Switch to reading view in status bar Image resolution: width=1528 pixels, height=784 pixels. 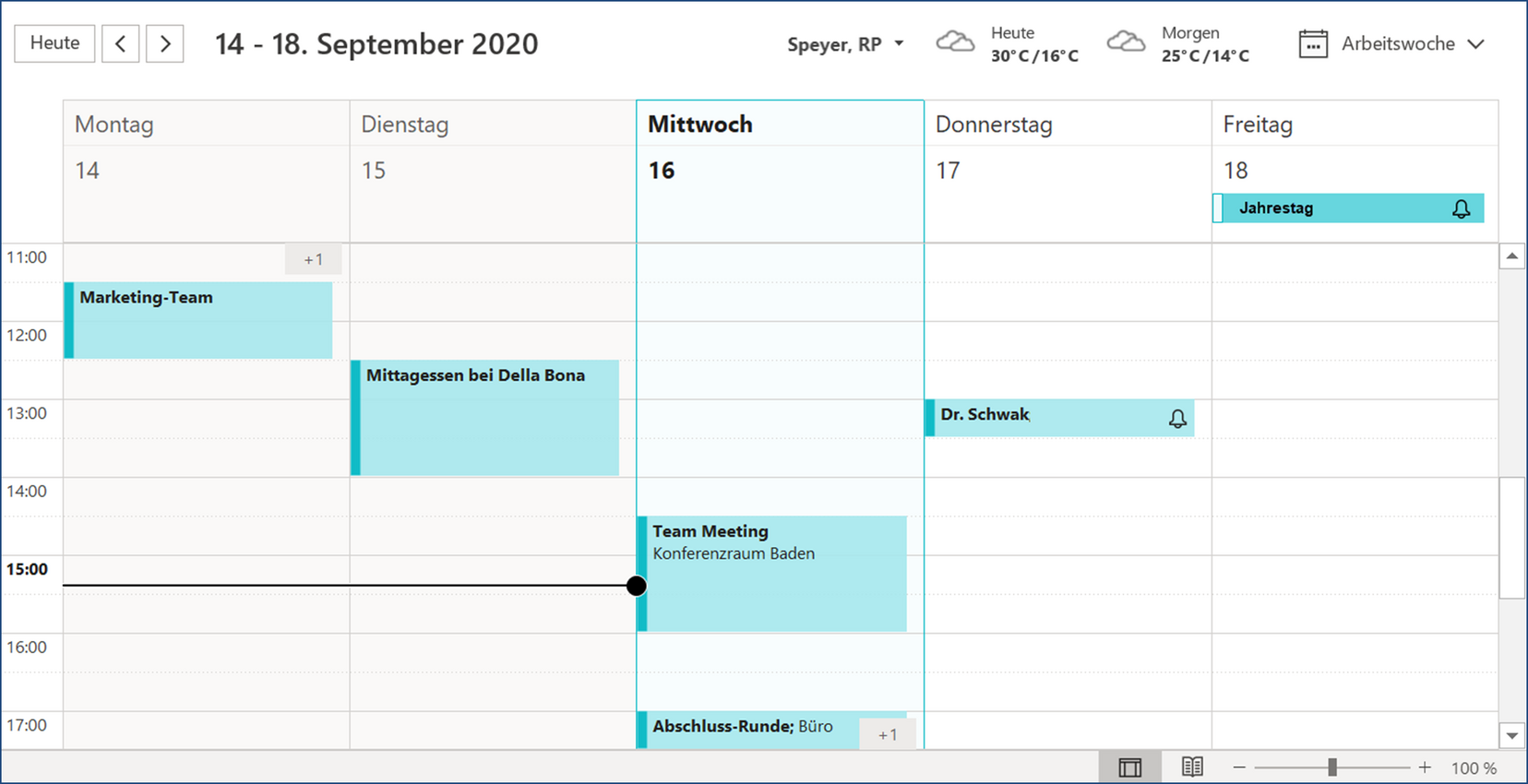coord(1192,767)
